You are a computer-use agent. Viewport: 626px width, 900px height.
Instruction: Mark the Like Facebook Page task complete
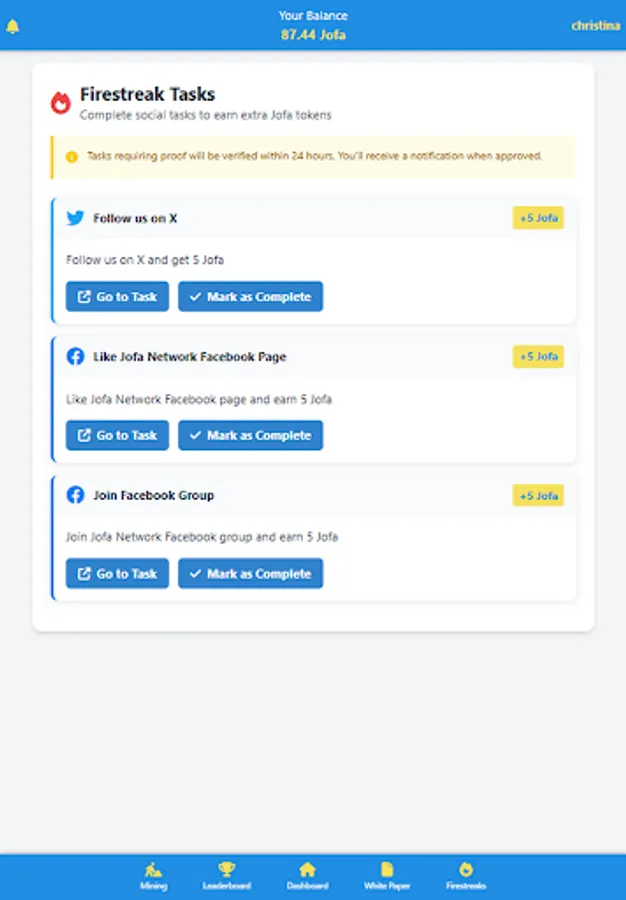250,435
